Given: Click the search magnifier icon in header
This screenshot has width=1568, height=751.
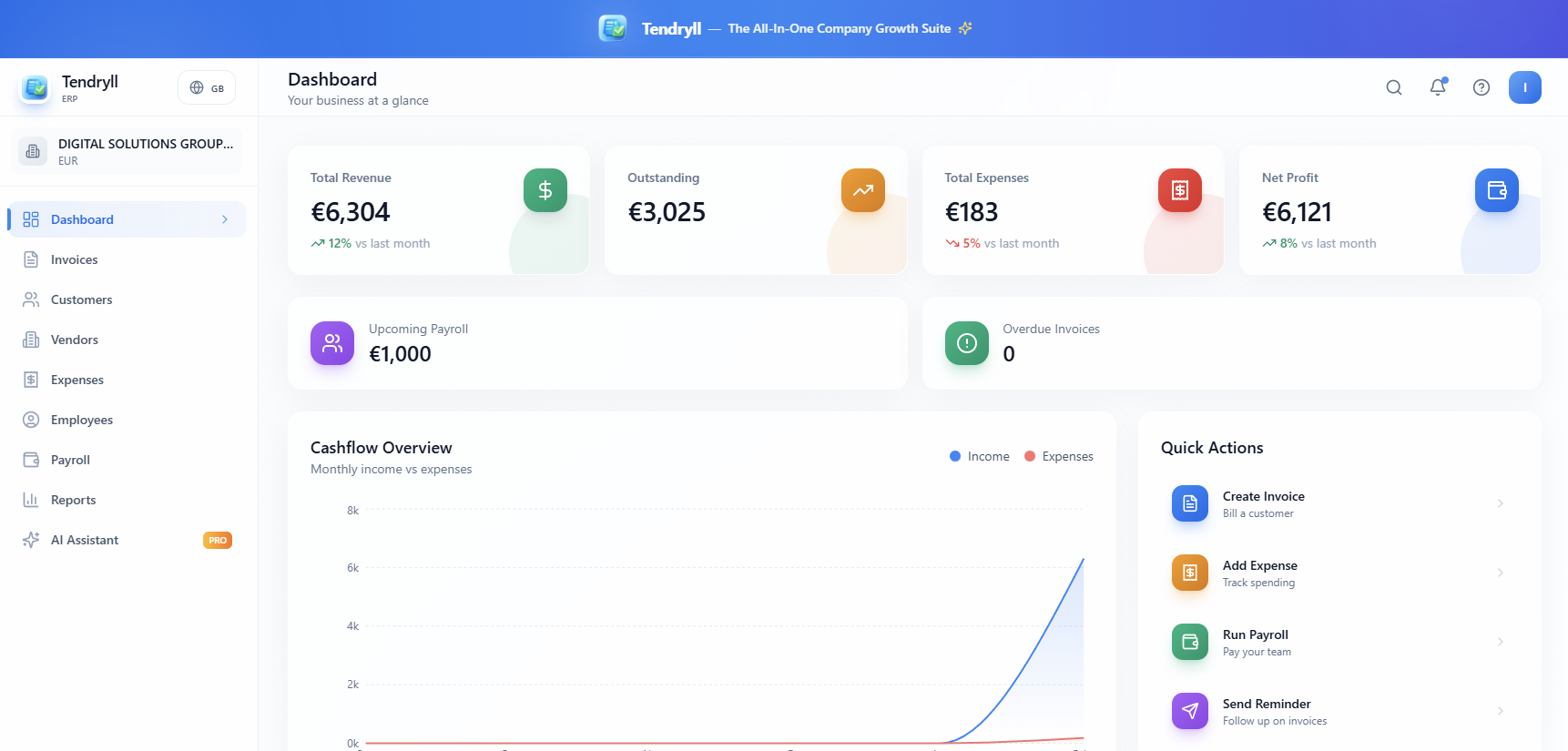Looking at the screenshot, I should click(1393, 87).
